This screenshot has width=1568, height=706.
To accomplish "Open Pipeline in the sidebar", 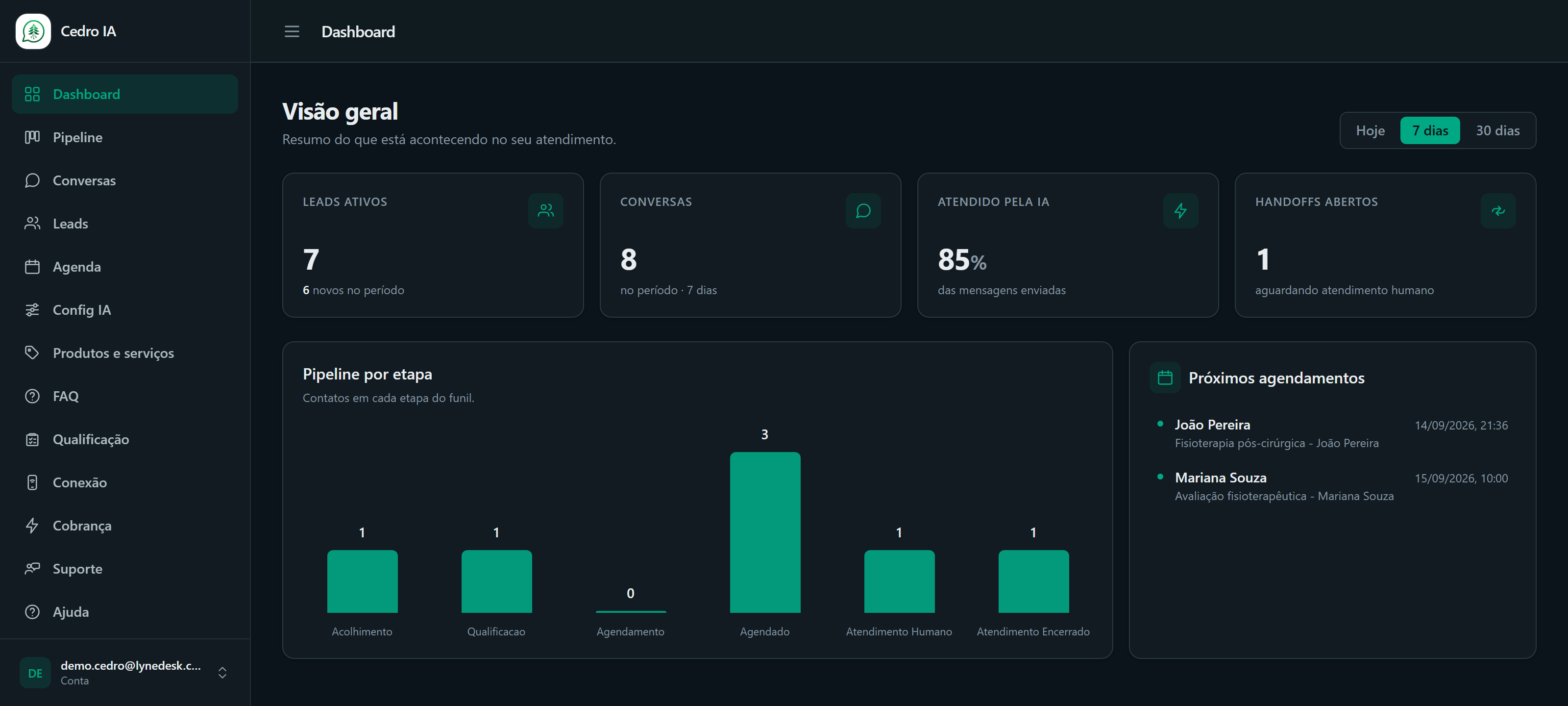I will (125, 138).
